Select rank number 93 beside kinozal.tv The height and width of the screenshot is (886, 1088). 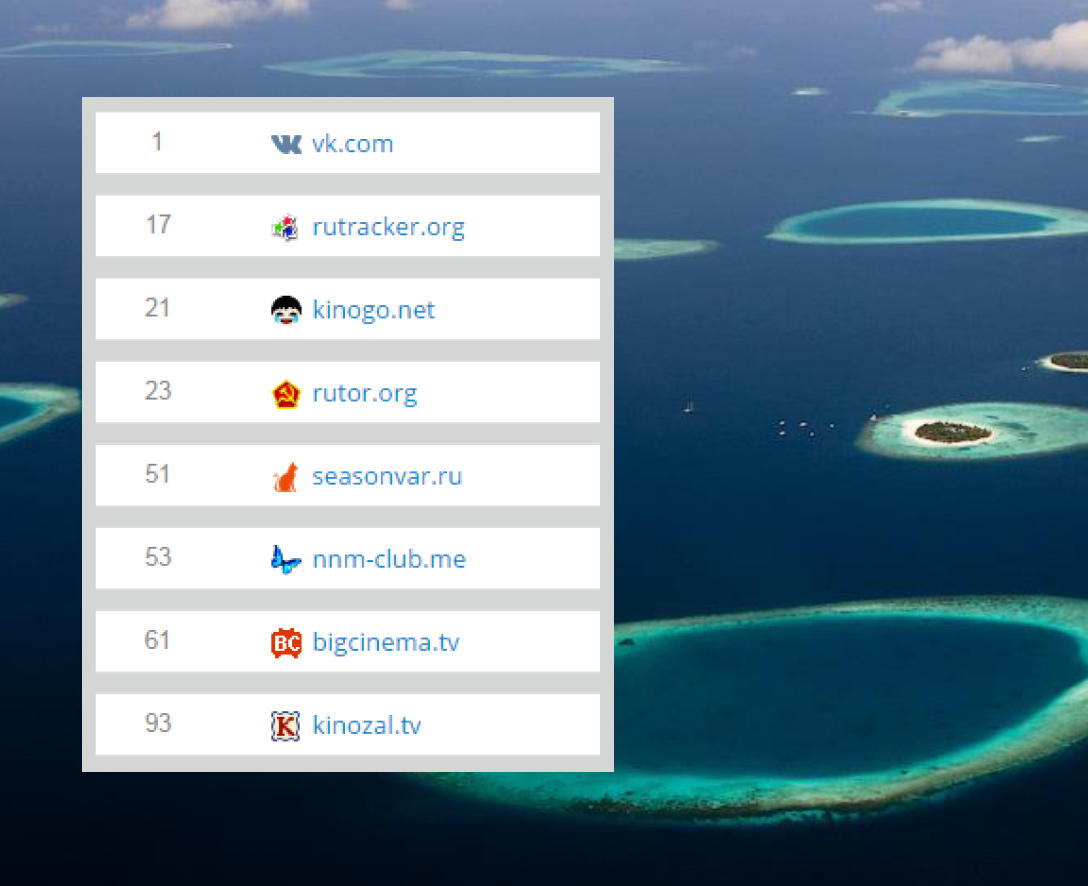pyautogui.click(x=158, y=723)
